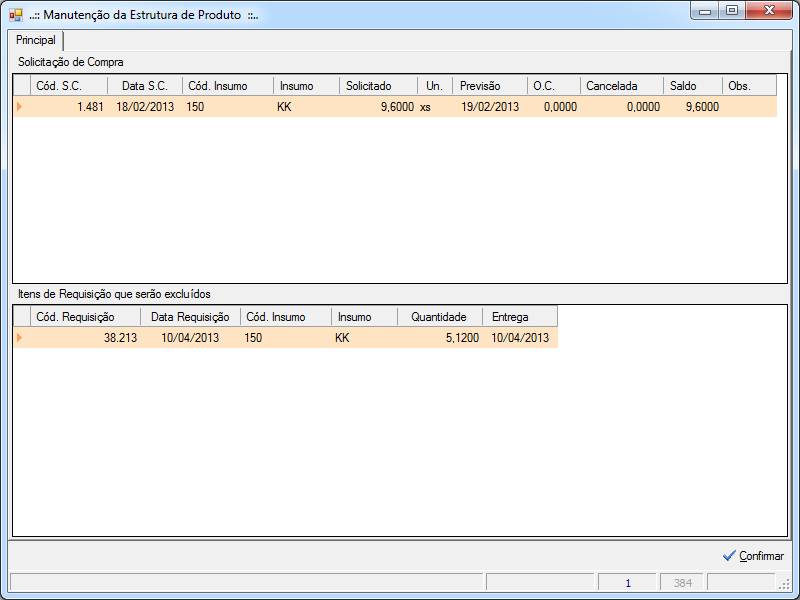
Task: Click the Data S.C. column header
Action: click(x=145, y=86)
